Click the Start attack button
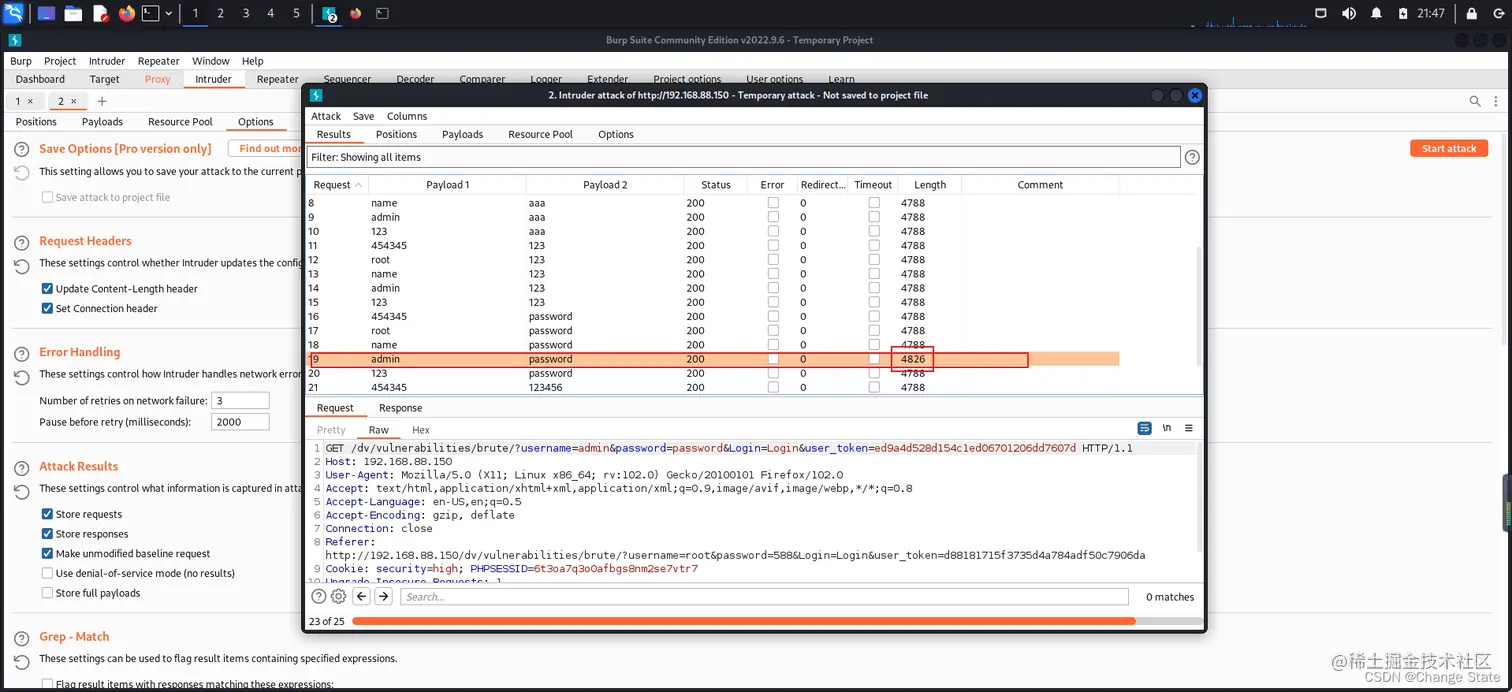The width and height of the screenshot is (1512, 692). (x=1449, y=148)
